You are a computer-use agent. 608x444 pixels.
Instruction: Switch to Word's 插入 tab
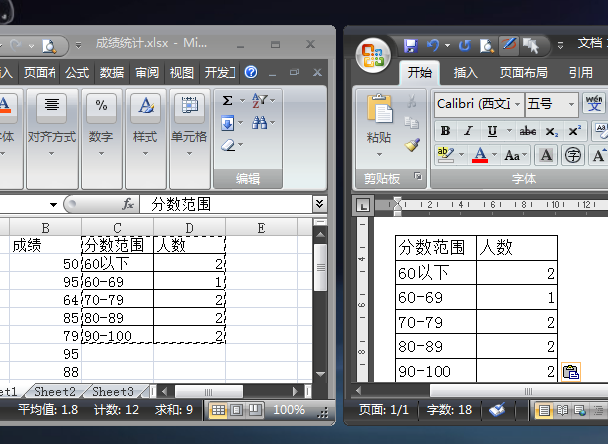[x=465, y=73]
